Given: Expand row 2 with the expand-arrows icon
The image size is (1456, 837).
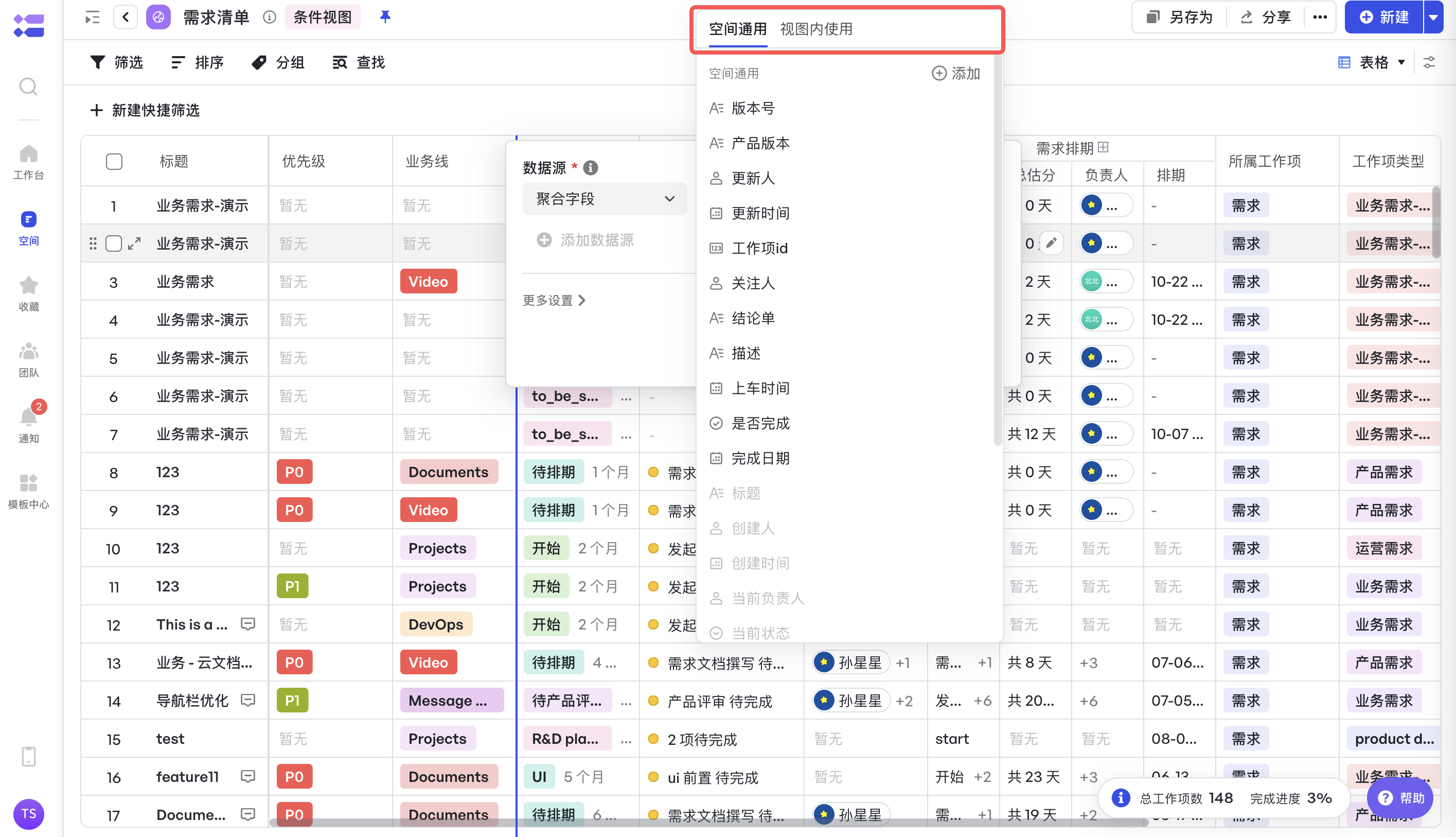Looking at the screenshot, I should (134, 244).
